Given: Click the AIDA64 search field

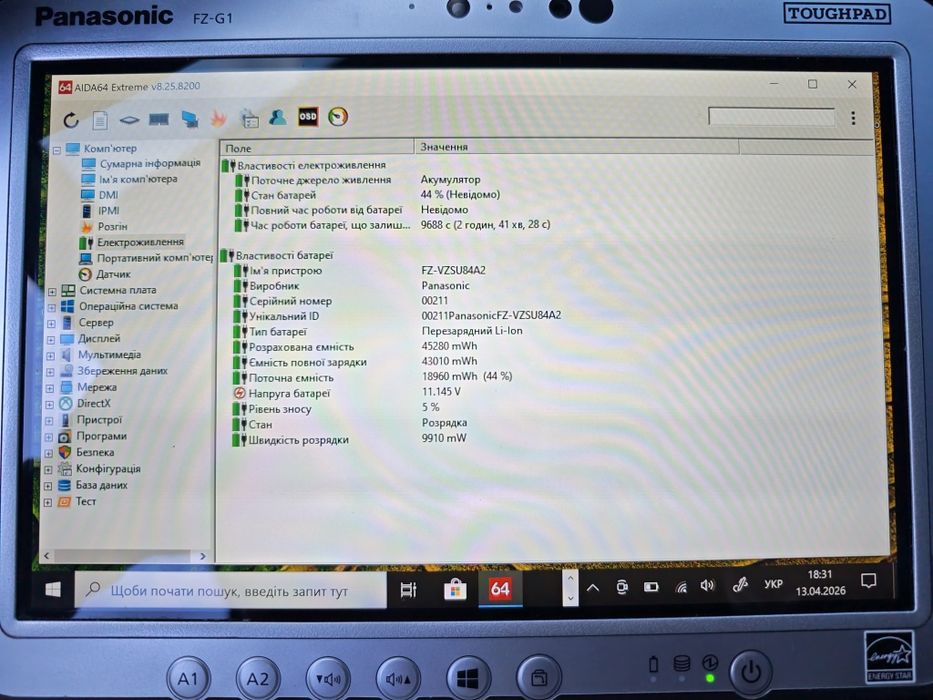Looking at the screenshot, I should [772, 116].
